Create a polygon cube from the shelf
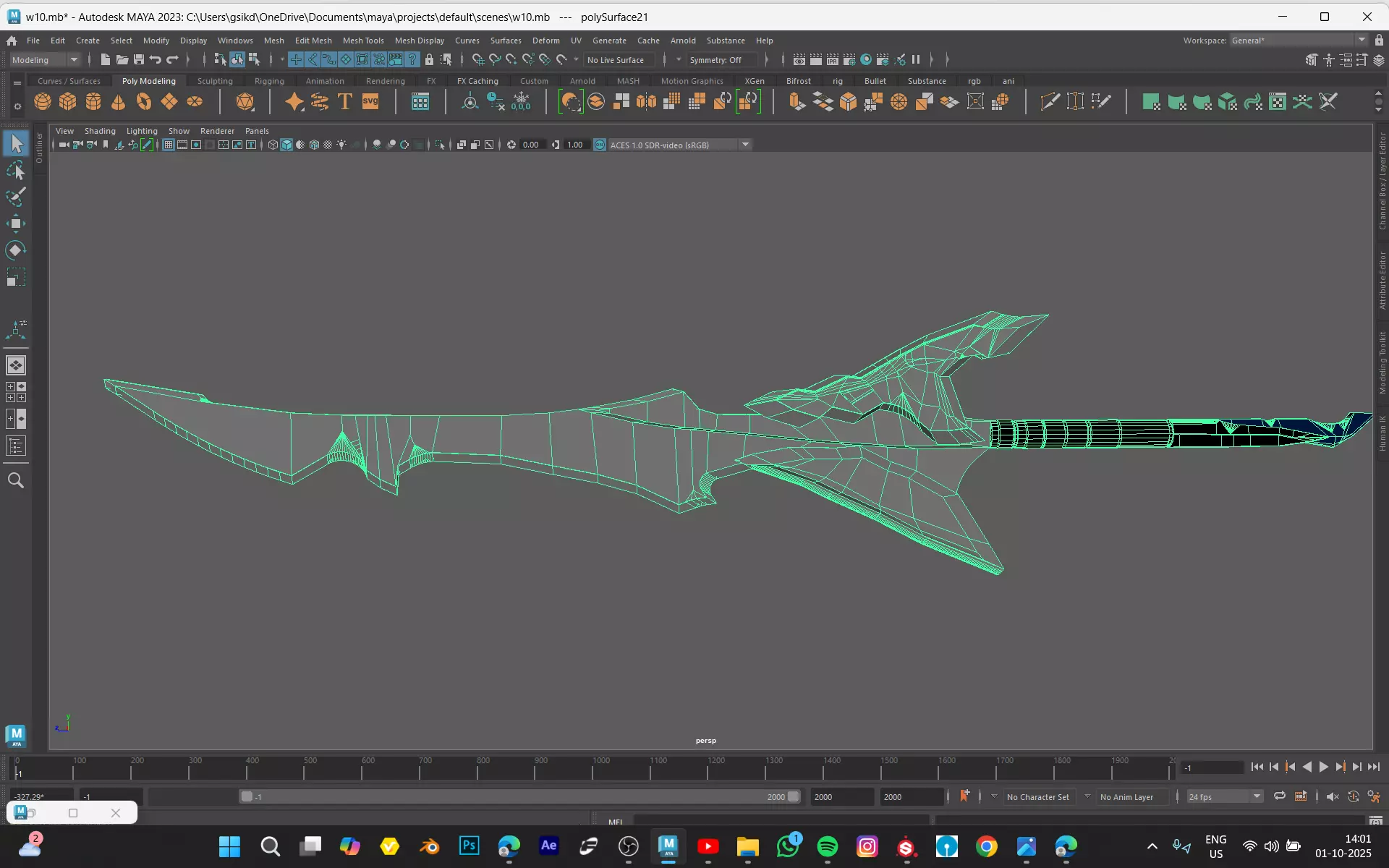 [68, 102]
